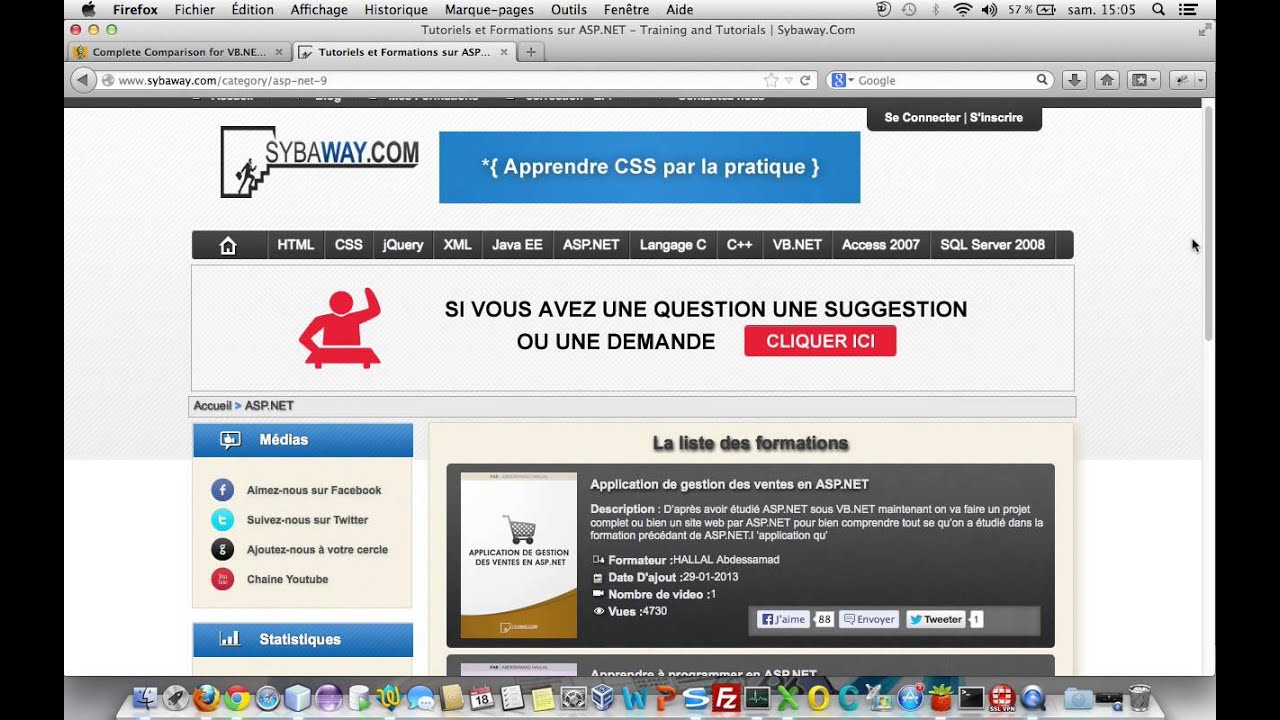Open the Affichage menu
The height and width of the screenshot is (720, 1280).
(x=319, y=9)
